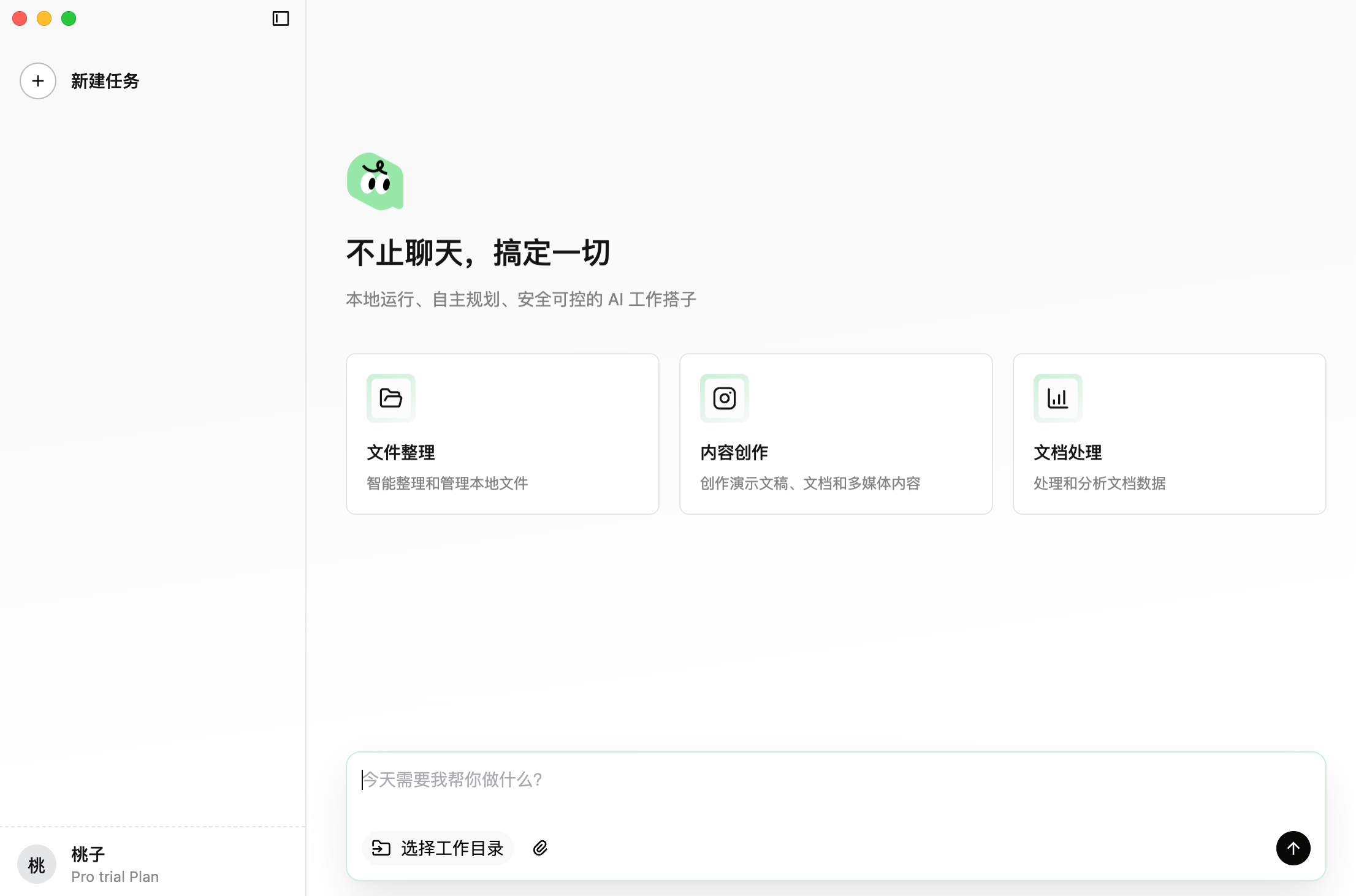The height and width of the screenshot is (896, 1356).
Task: Start a 新建任务 from the sidebar
Action: click(104, 80)
